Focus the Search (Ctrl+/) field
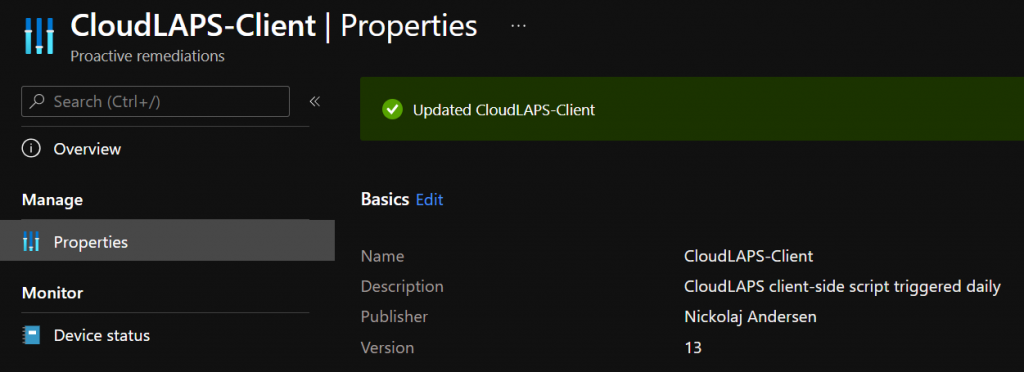The height and width of the screenshot is (372, 1024). pos(155,101)
